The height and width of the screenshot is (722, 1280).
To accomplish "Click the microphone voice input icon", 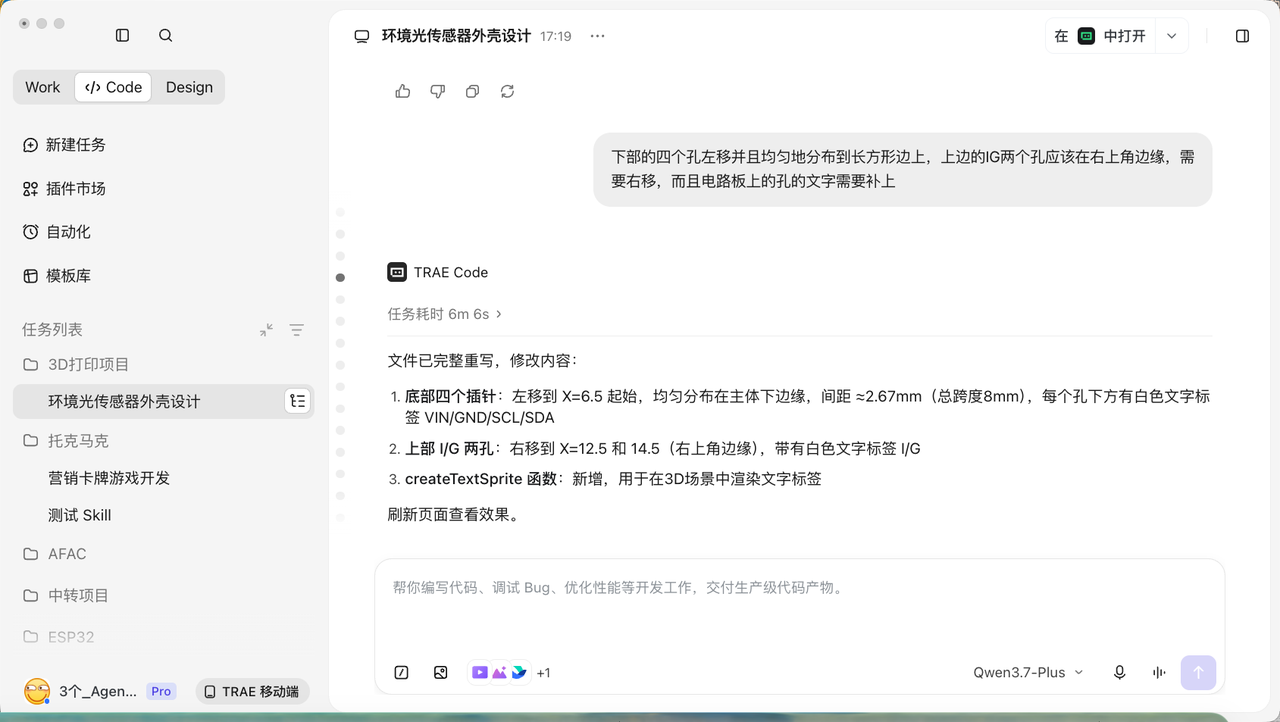I will pyautogui.click(x=1120, y=673).
